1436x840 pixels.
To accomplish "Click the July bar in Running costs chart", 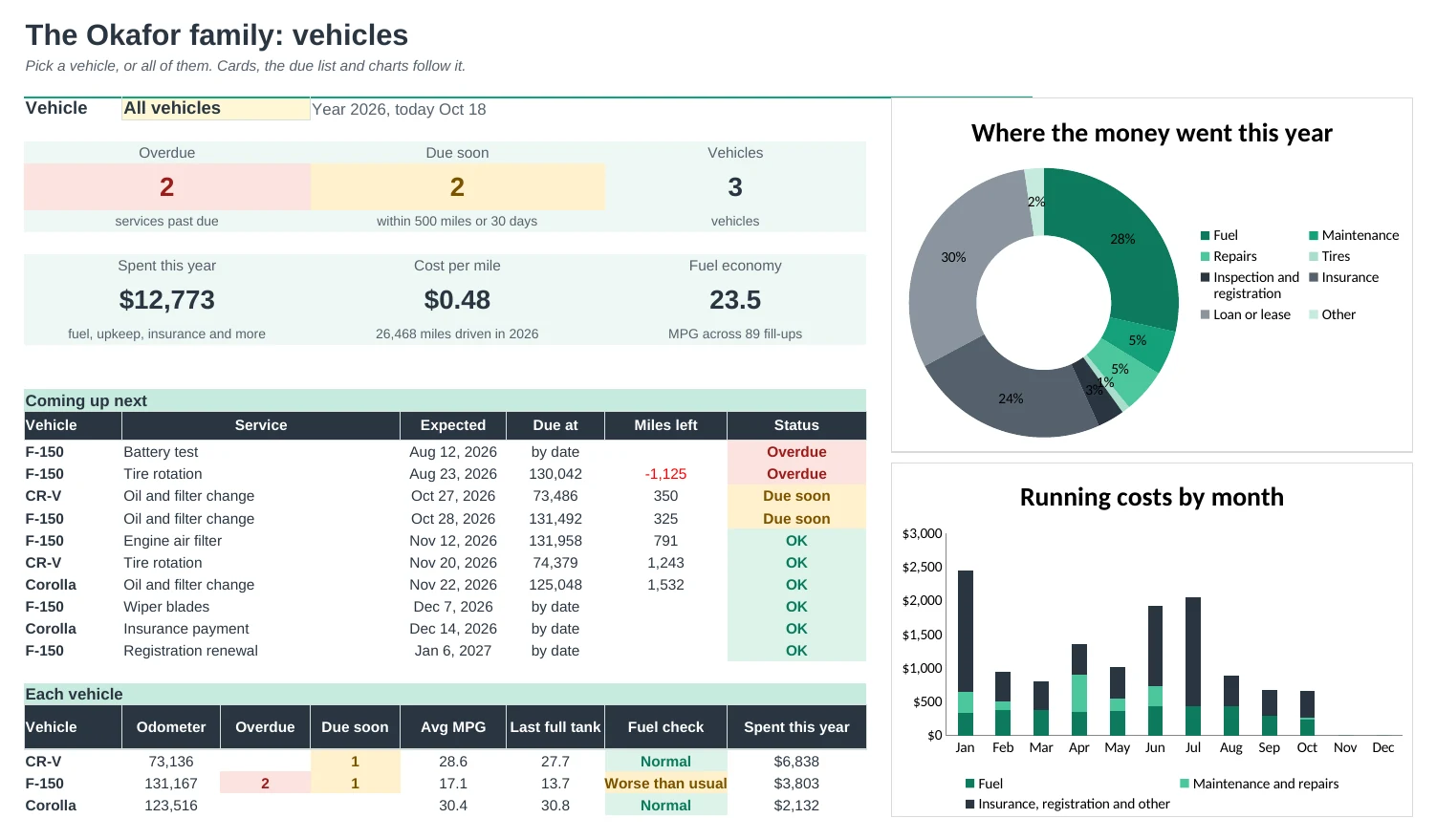I will (x=1193, y=666).
